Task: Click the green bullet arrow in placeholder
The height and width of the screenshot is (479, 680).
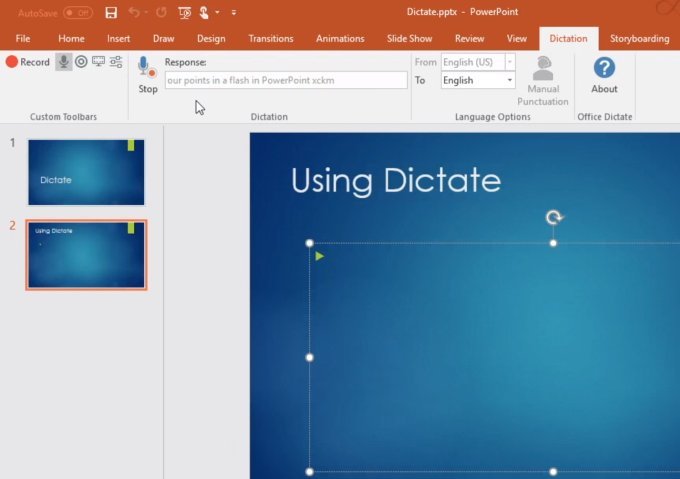Action: (320, 256)
